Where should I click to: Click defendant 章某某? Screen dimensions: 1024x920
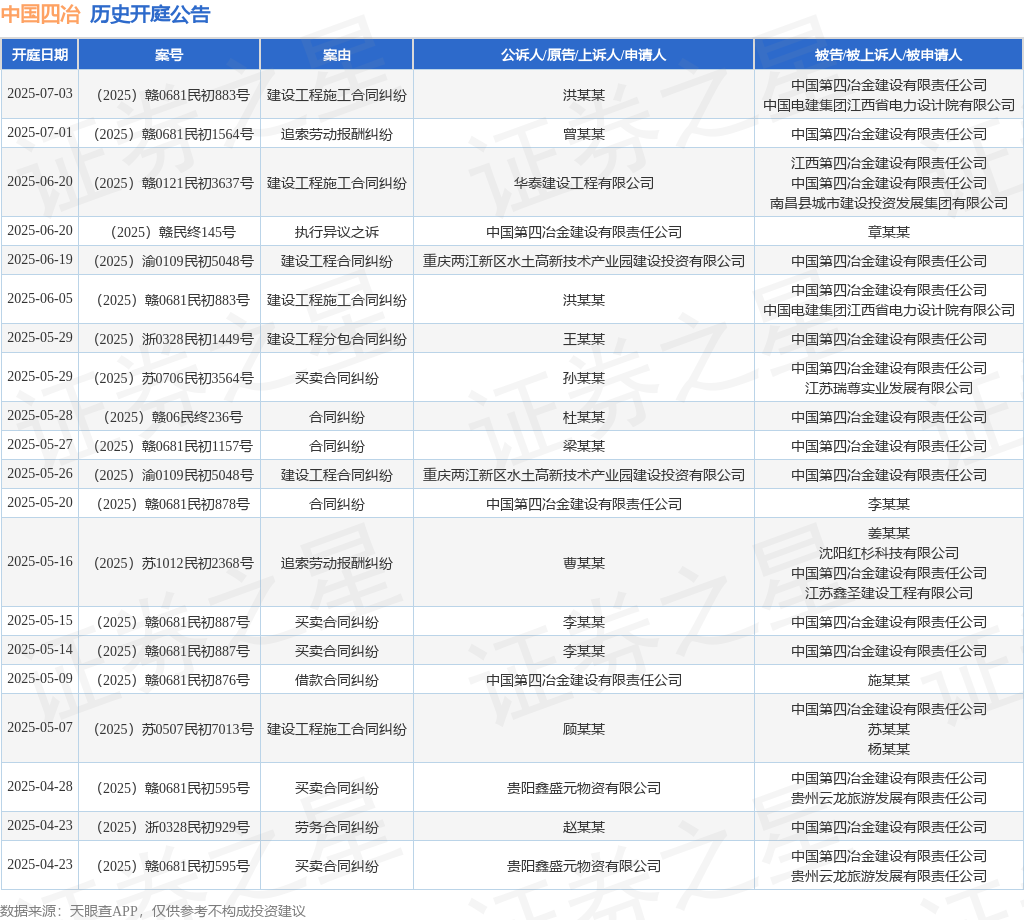[889, 232]
